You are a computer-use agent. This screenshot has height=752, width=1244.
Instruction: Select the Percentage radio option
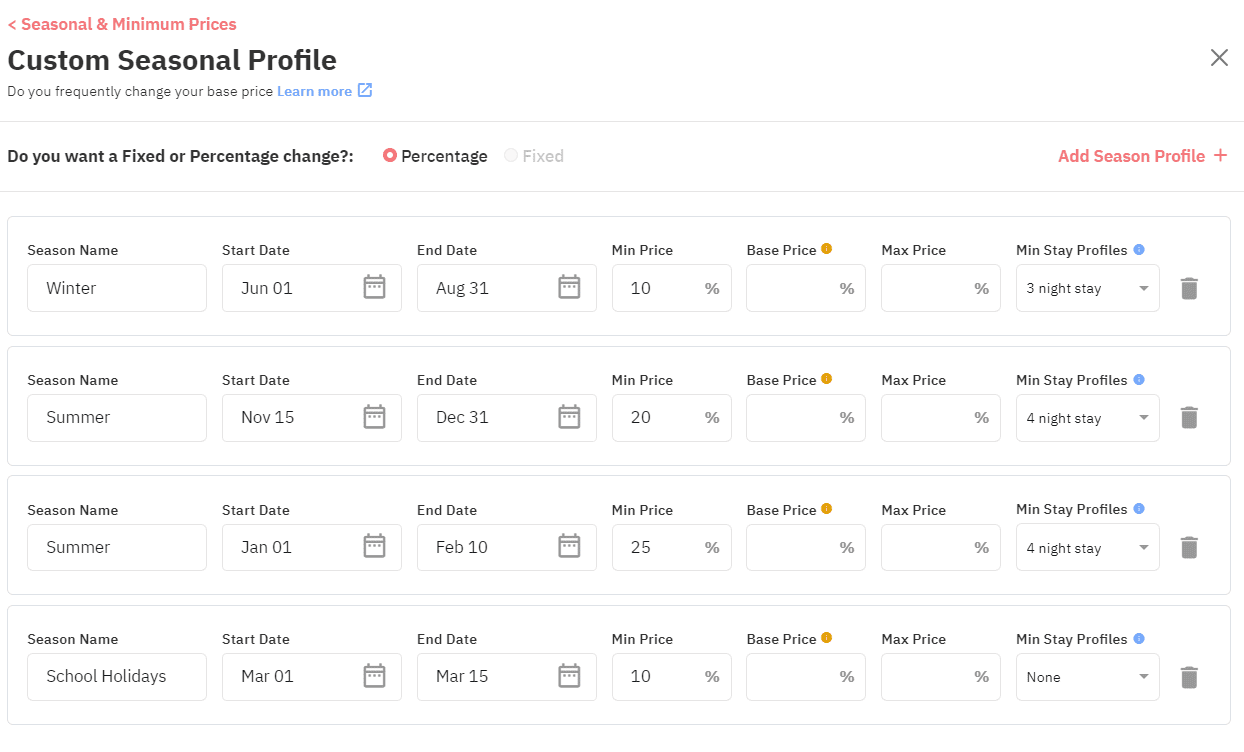(390, 156)
